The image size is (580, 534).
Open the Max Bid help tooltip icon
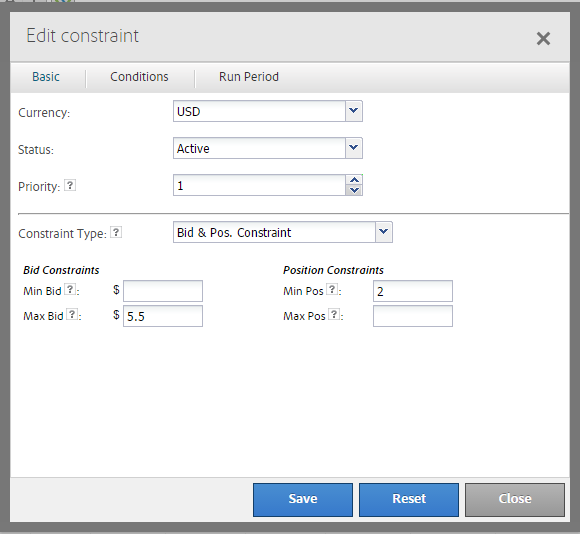point(72,314)
